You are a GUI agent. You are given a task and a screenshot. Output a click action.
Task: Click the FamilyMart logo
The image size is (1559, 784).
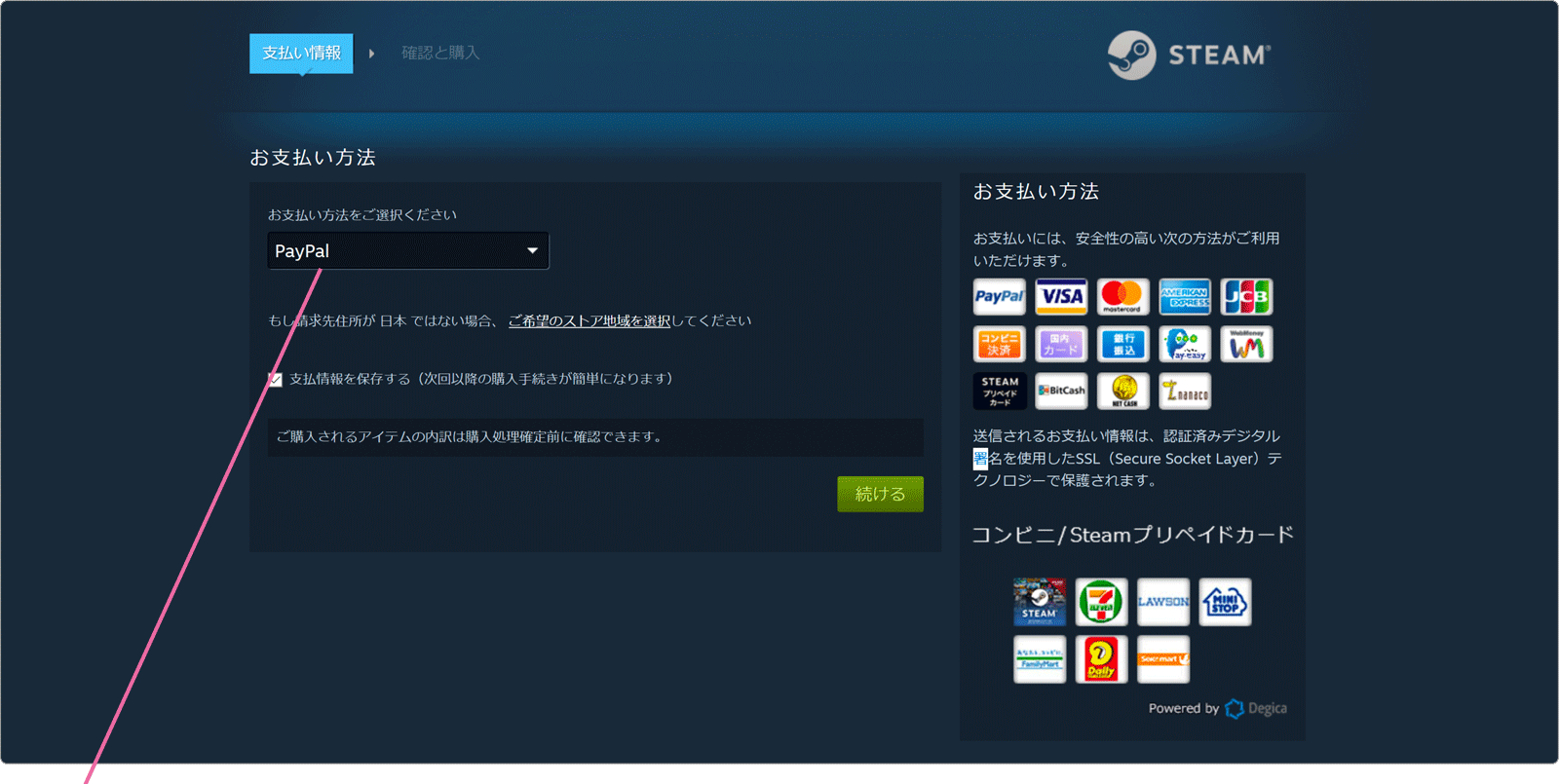(1040, 659)
